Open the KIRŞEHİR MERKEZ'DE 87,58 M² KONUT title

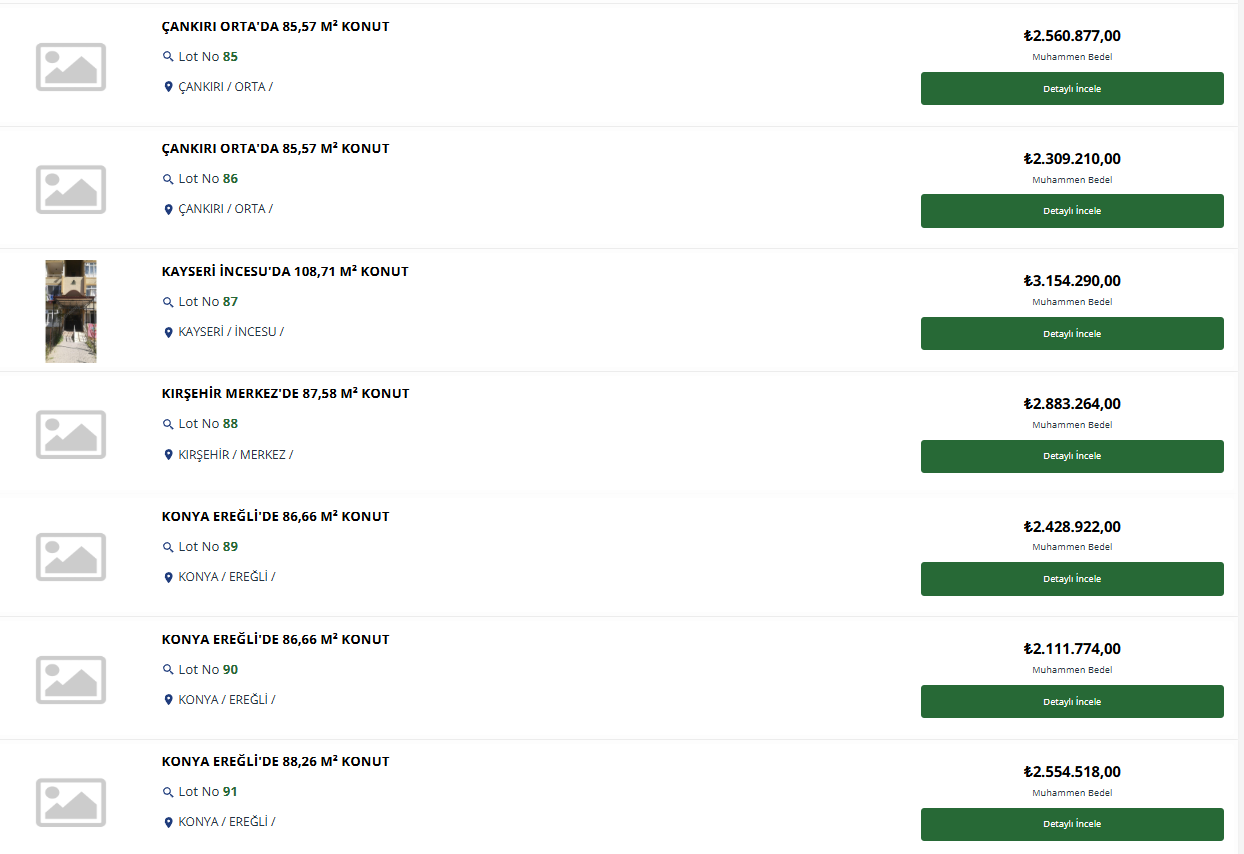tap(285, 394)
